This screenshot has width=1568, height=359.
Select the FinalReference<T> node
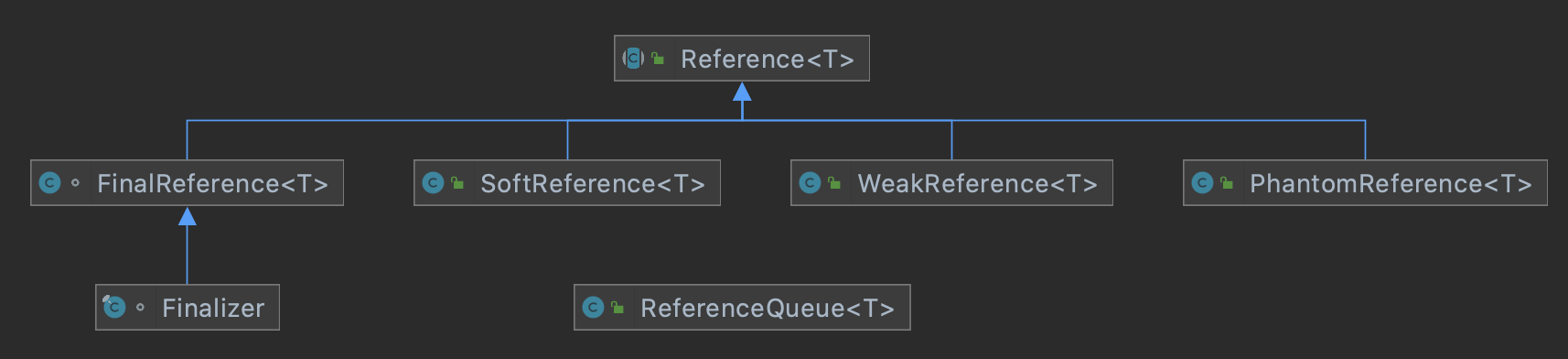point(188,183)
